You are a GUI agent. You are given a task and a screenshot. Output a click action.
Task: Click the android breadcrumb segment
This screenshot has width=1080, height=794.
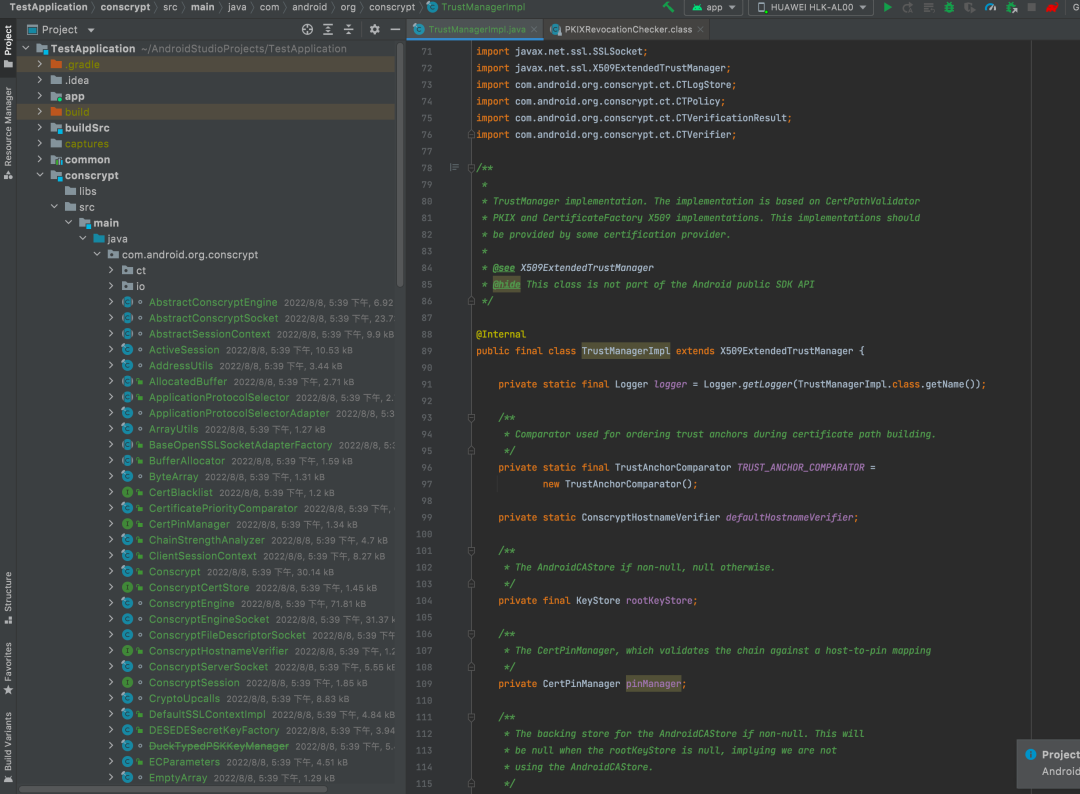(309, 7)
